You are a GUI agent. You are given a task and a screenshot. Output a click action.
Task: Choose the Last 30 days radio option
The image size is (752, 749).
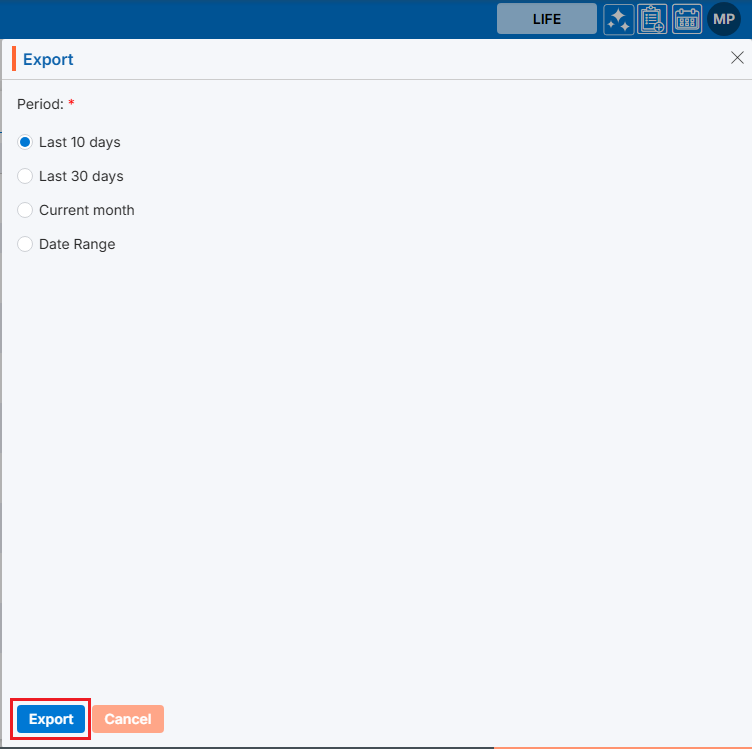26,176
